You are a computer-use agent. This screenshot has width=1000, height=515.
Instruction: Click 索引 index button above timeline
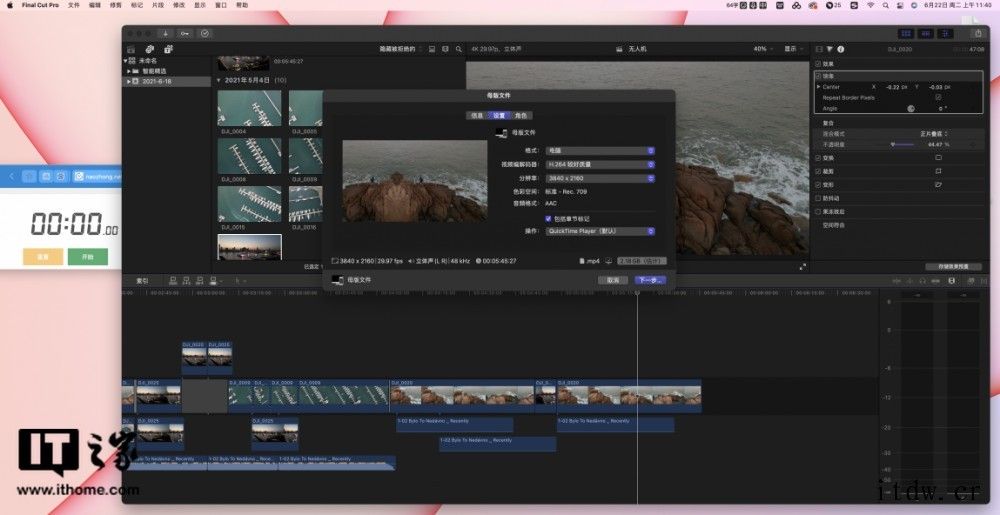pos(143,280)
